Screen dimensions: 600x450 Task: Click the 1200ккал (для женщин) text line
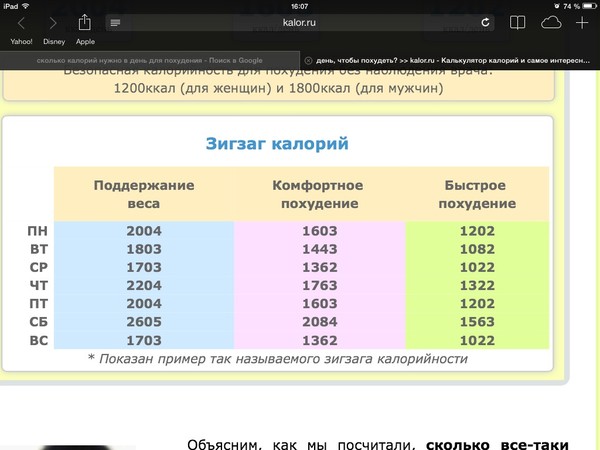pyautogui.click(x=279, y=88)
